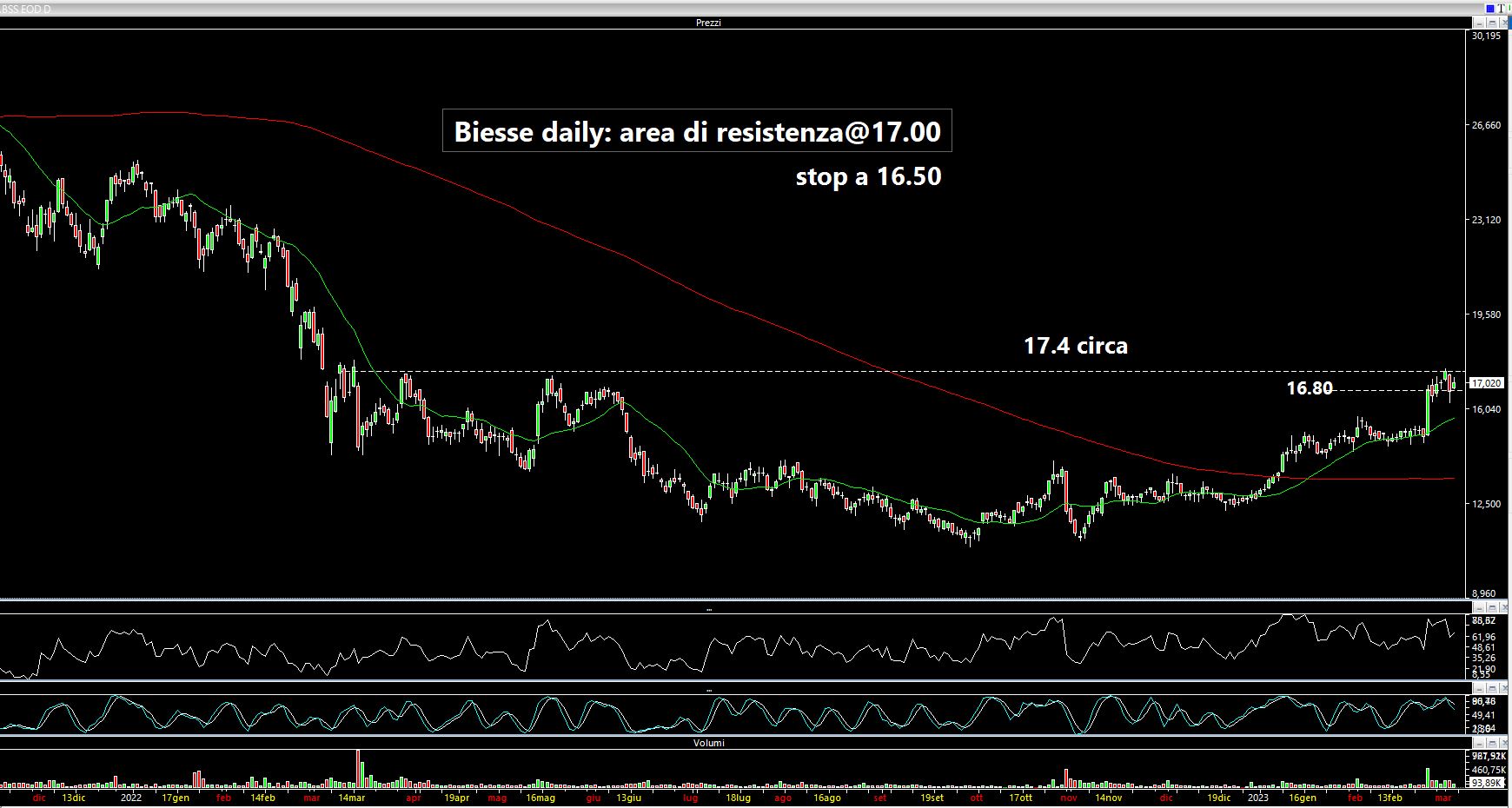Click the 13dic date axis label
The width and height of the screenshot is (1512, 808).
click(74, 798)
